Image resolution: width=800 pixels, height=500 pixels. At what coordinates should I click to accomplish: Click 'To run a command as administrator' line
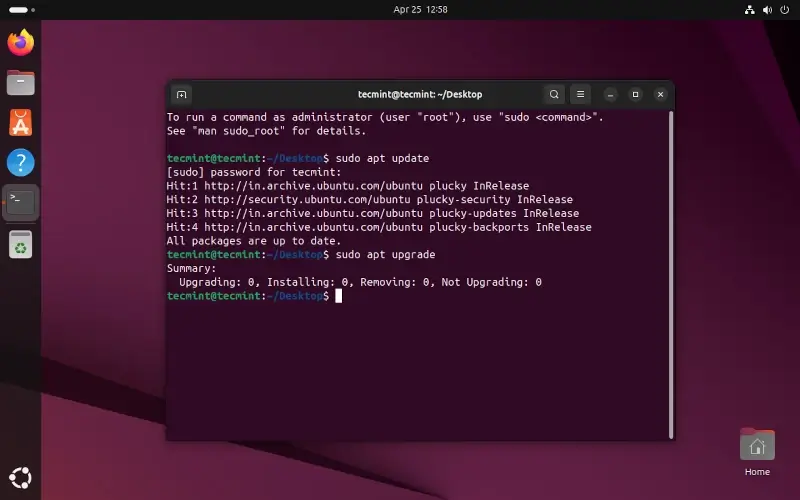point(385,117)
